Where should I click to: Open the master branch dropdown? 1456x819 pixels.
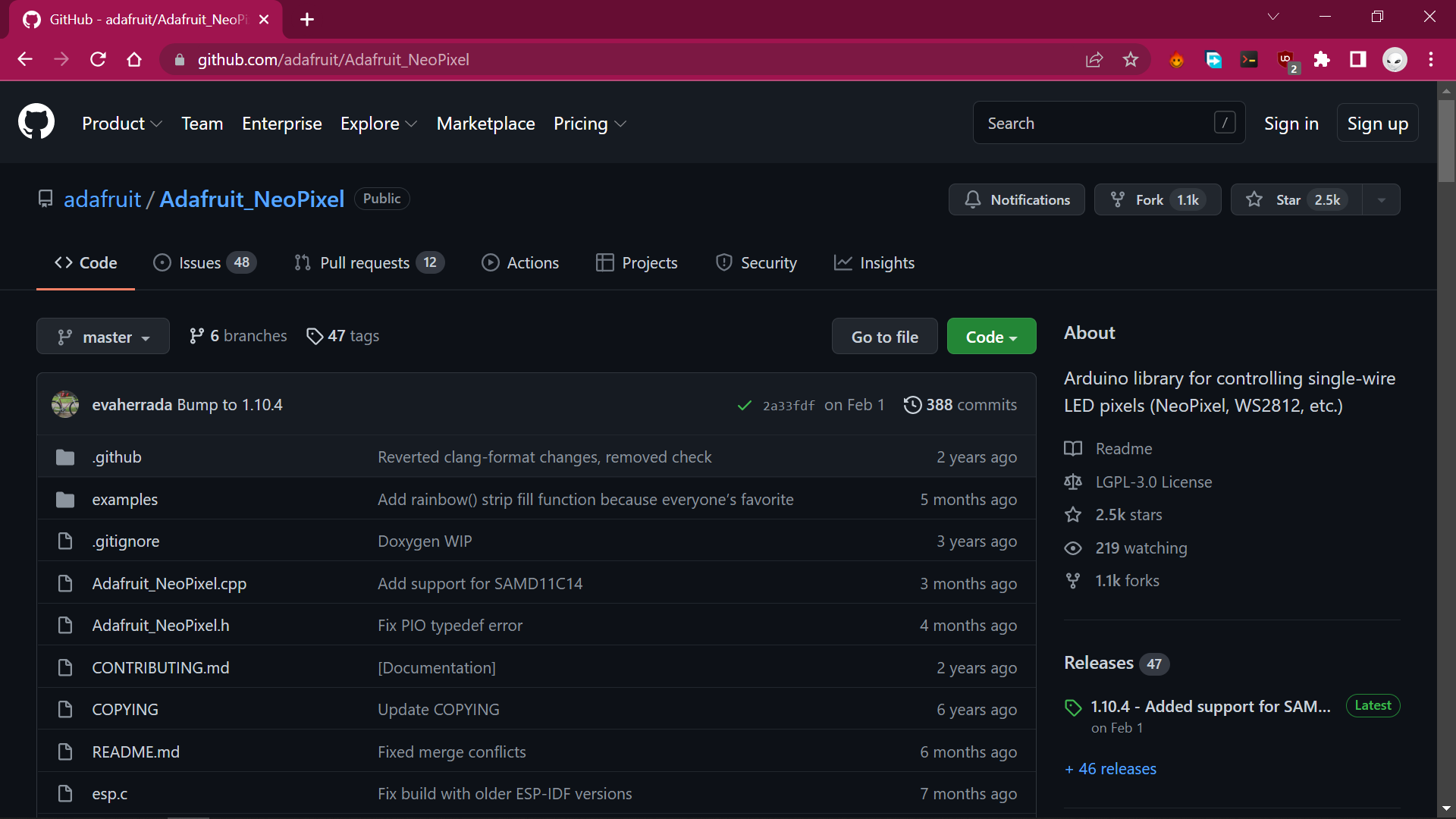[x=103, y=336]
